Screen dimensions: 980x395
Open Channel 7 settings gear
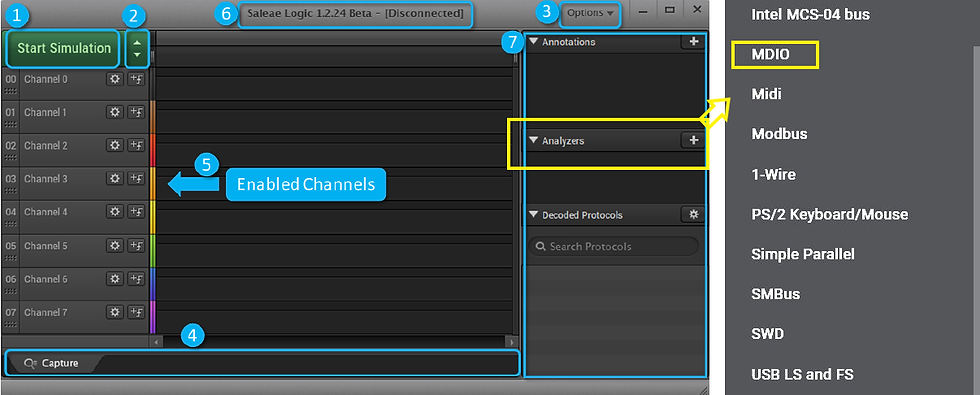(114, 311)
